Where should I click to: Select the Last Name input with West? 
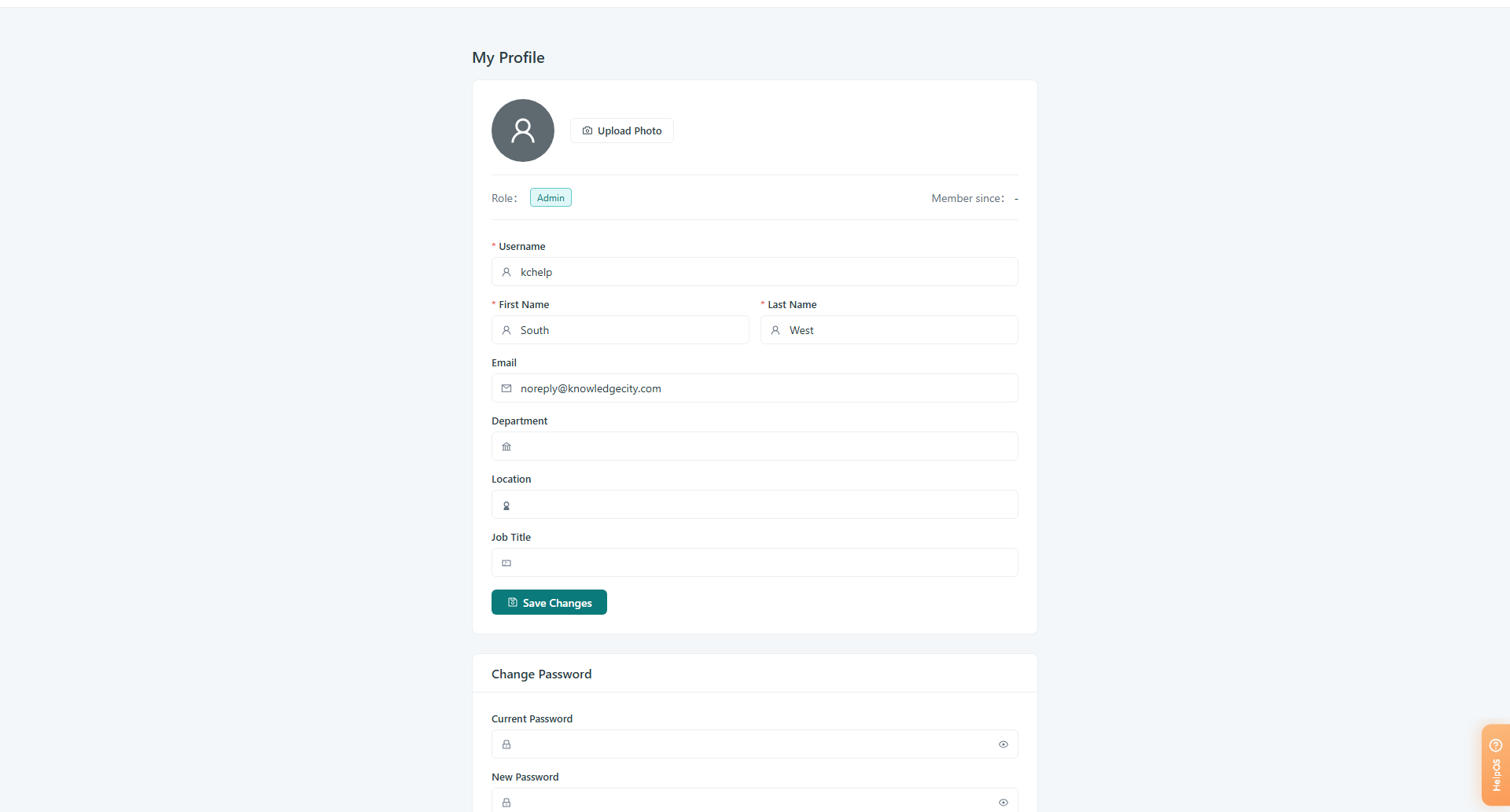point(889,330)
